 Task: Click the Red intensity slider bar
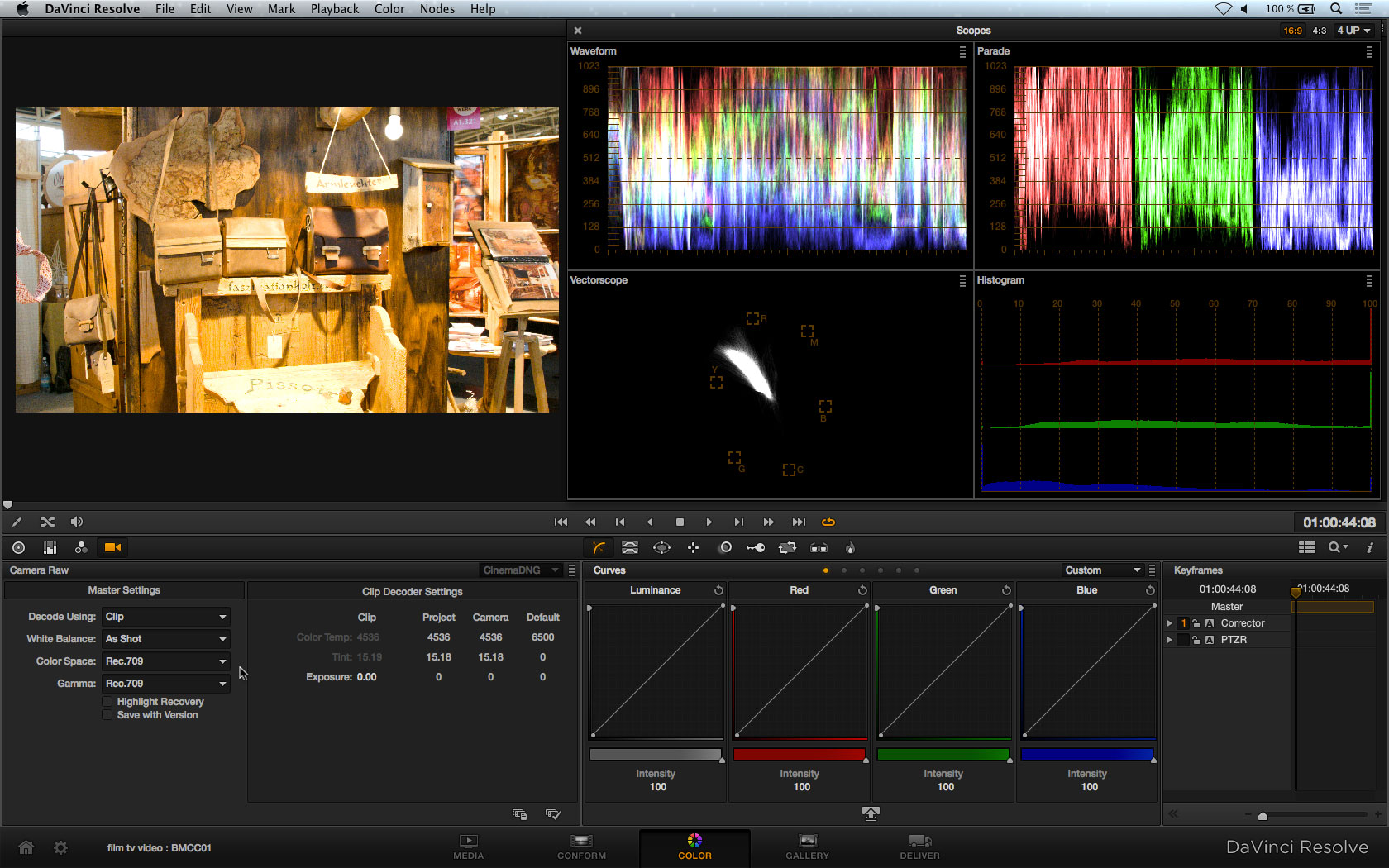(799, 754)
